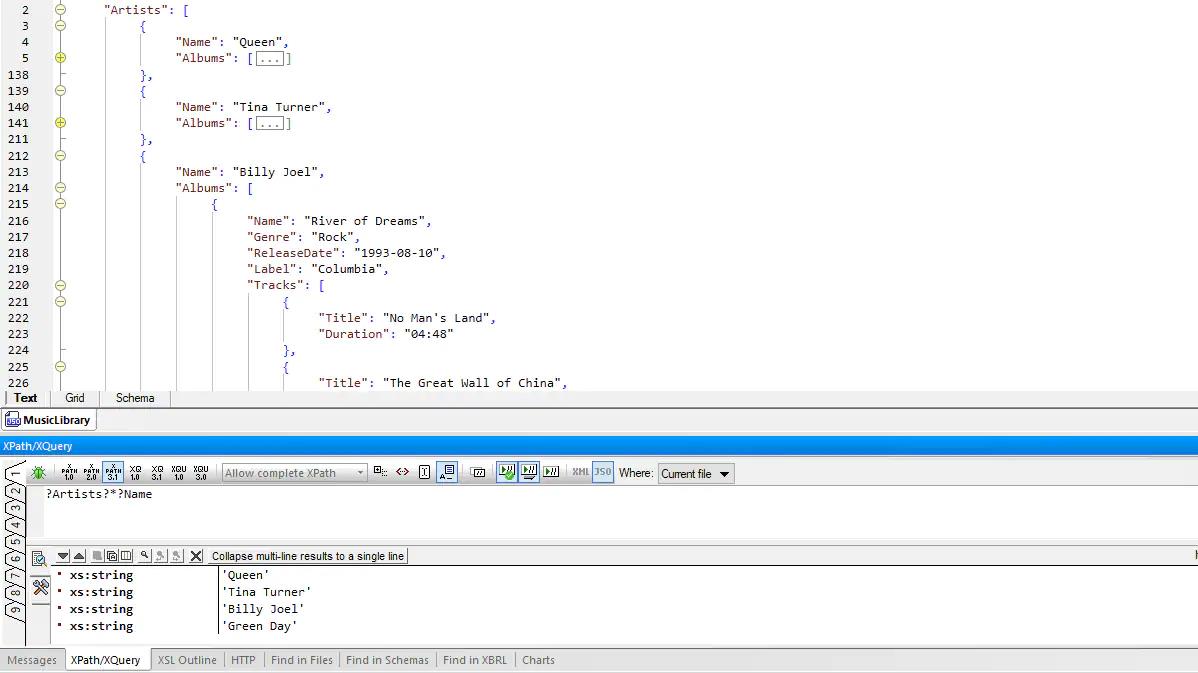
Task: Click the find magnifier icon in results
Action: point(144,556)
